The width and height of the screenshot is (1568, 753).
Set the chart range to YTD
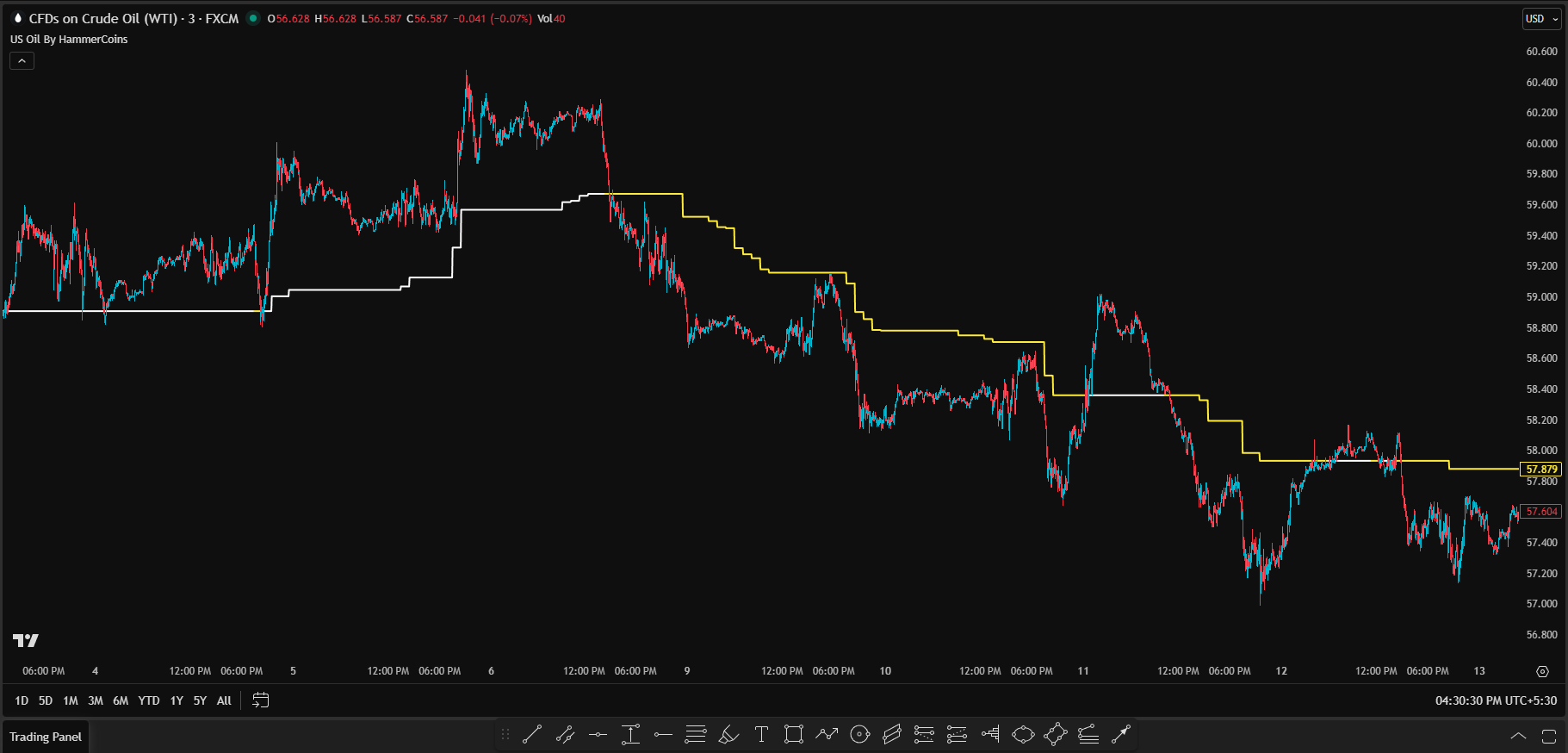point(149,700)
